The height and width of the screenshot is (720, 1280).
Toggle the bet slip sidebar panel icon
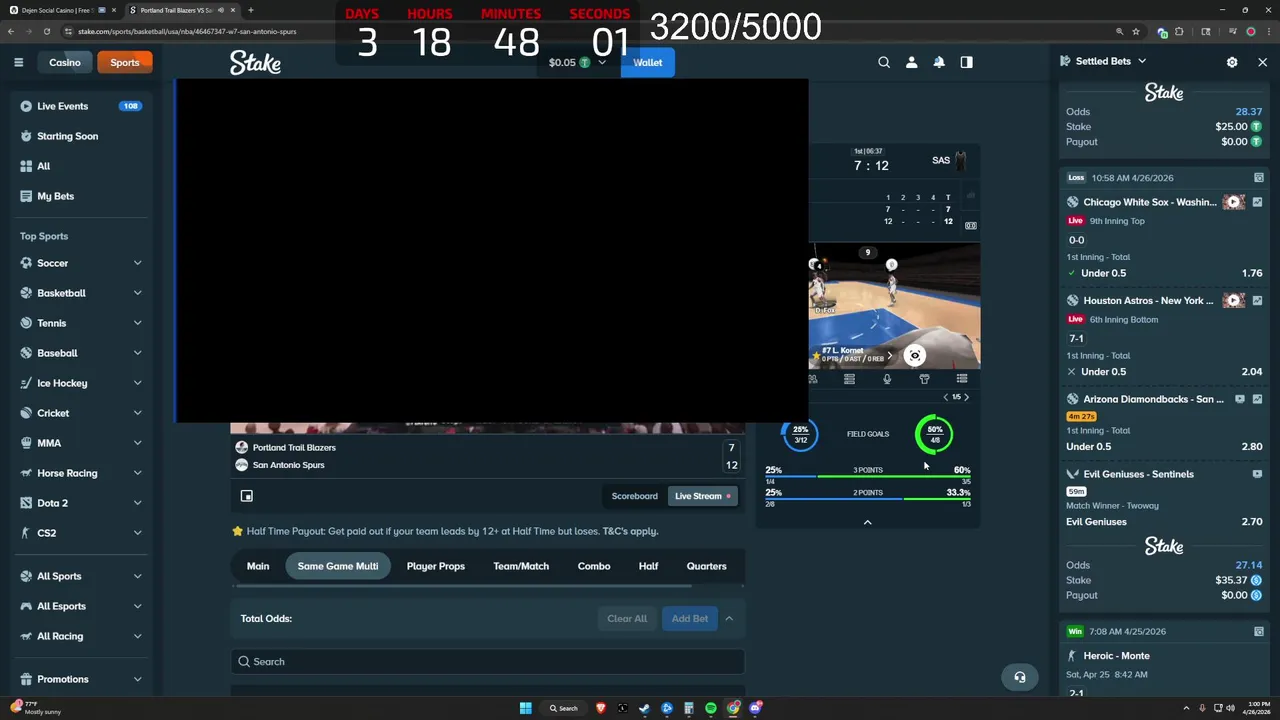coord(966,62)
